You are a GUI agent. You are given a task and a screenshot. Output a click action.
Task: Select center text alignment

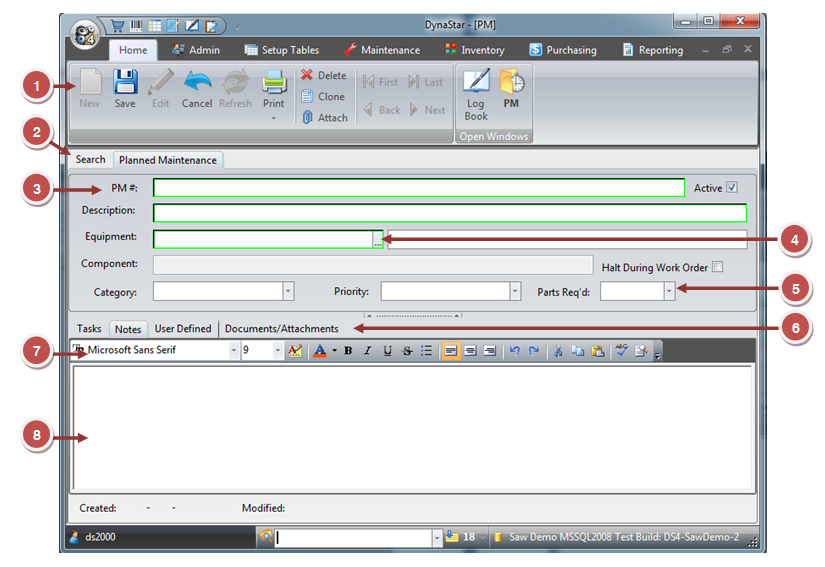click(470, 351)
